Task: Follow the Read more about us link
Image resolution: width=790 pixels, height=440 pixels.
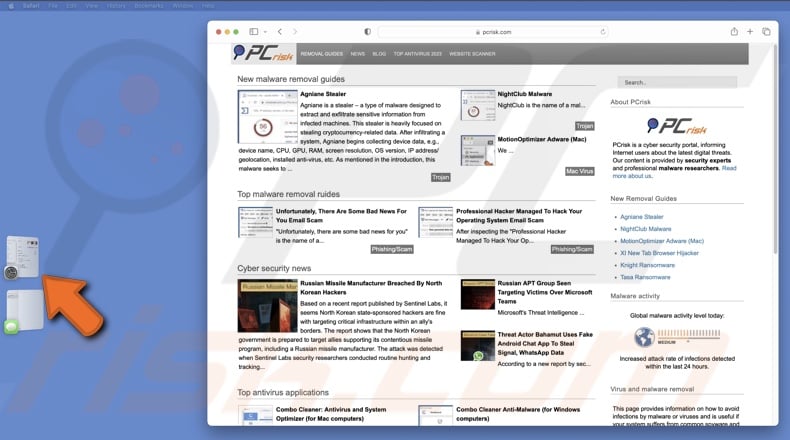Action: pos(674,172)
